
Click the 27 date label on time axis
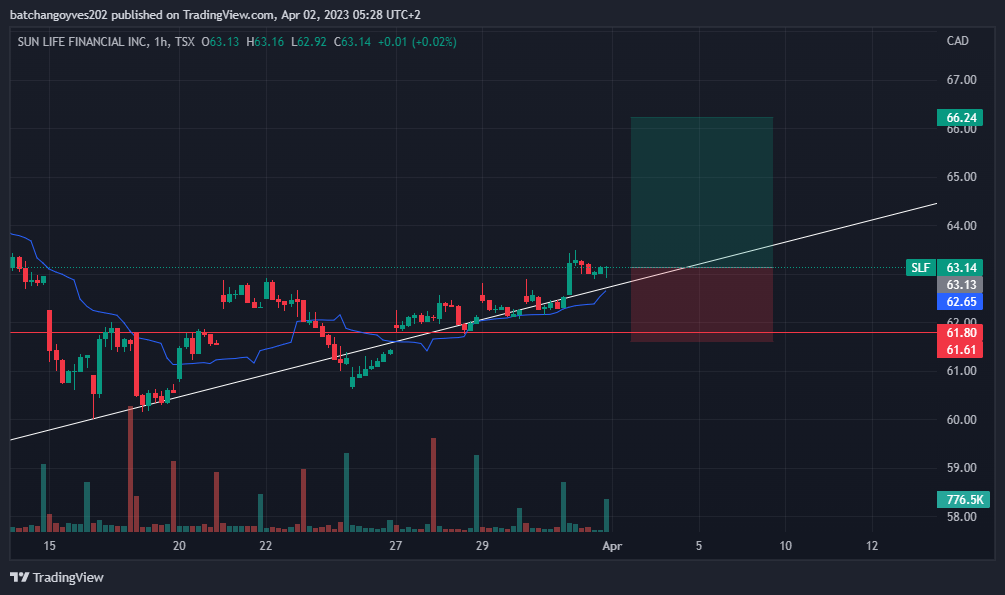[395, 546]
